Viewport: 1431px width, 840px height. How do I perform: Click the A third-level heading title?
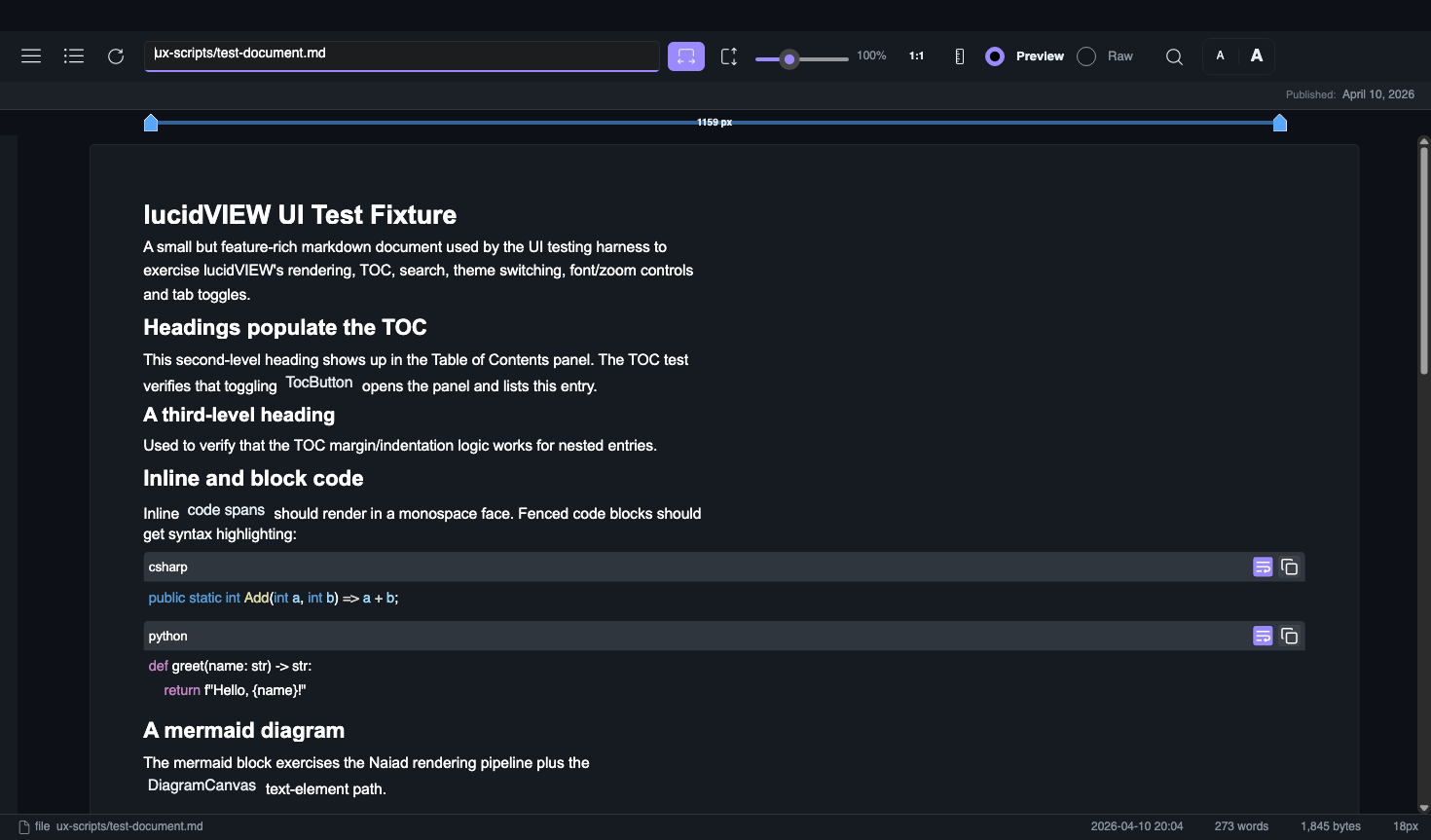point(238,415)
